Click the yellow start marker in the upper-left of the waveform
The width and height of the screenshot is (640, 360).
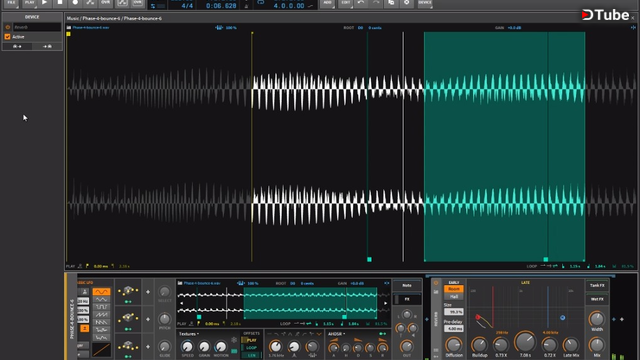click(69, 34)
